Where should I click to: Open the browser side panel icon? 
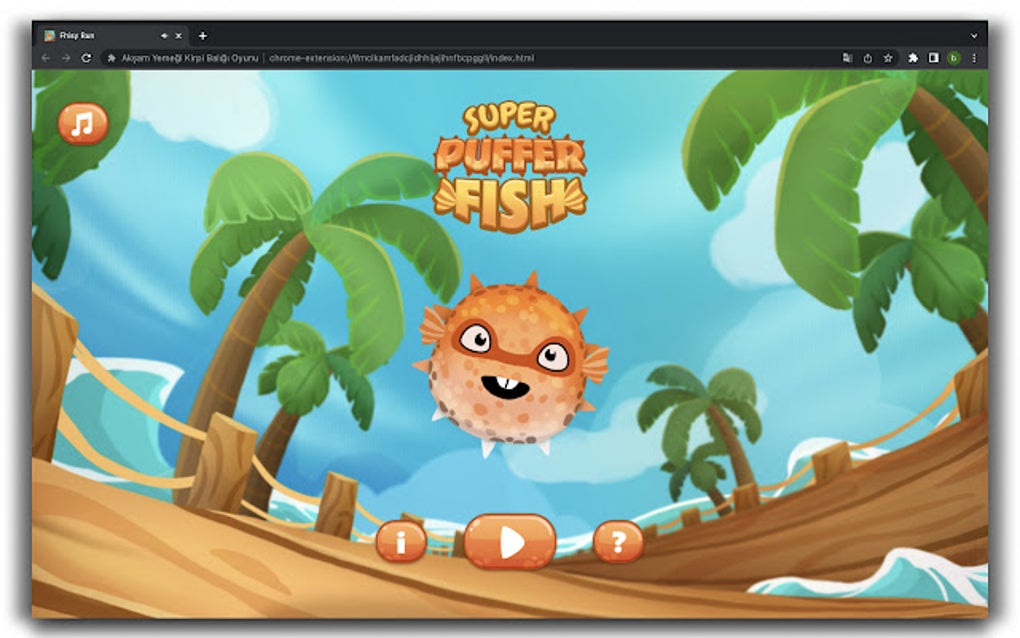coord(933,58)
